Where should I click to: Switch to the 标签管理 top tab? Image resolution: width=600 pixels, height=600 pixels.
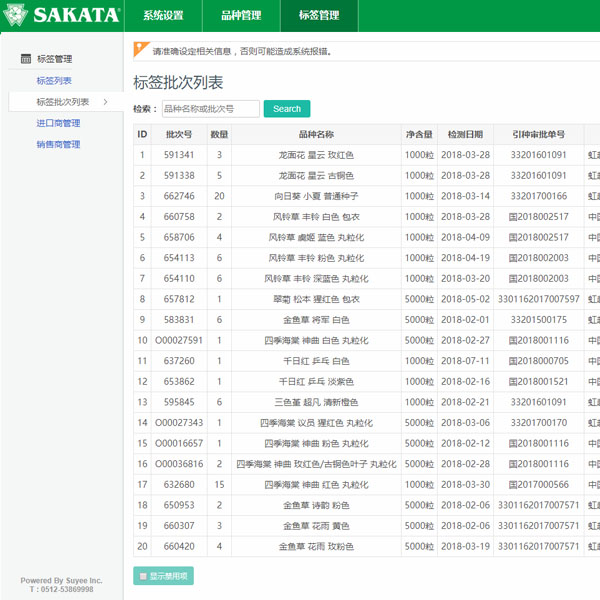[x=318, y=16]
